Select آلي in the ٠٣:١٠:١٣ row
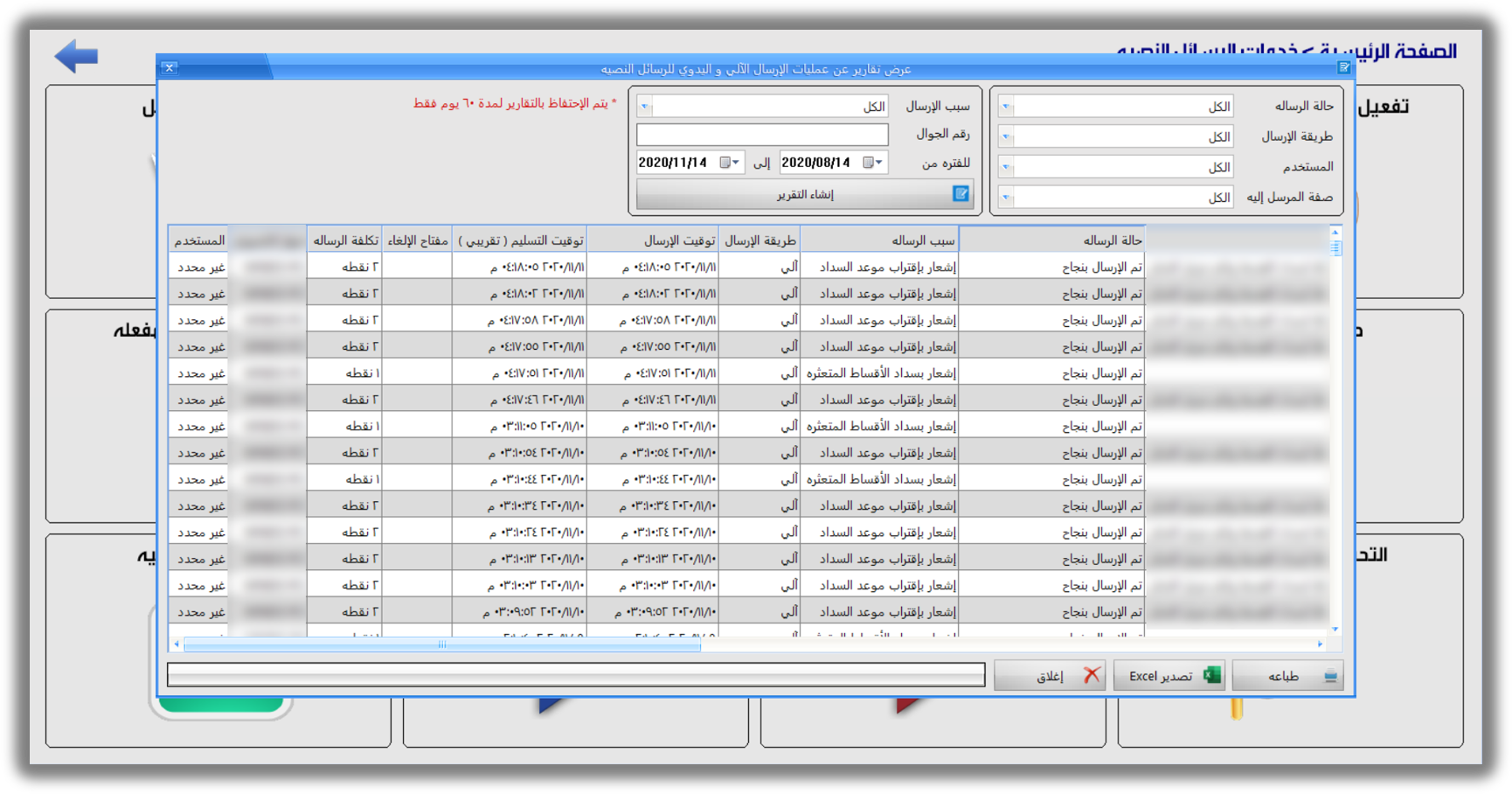Viewport: 1512px width, 794px height. tap(759, 559)
